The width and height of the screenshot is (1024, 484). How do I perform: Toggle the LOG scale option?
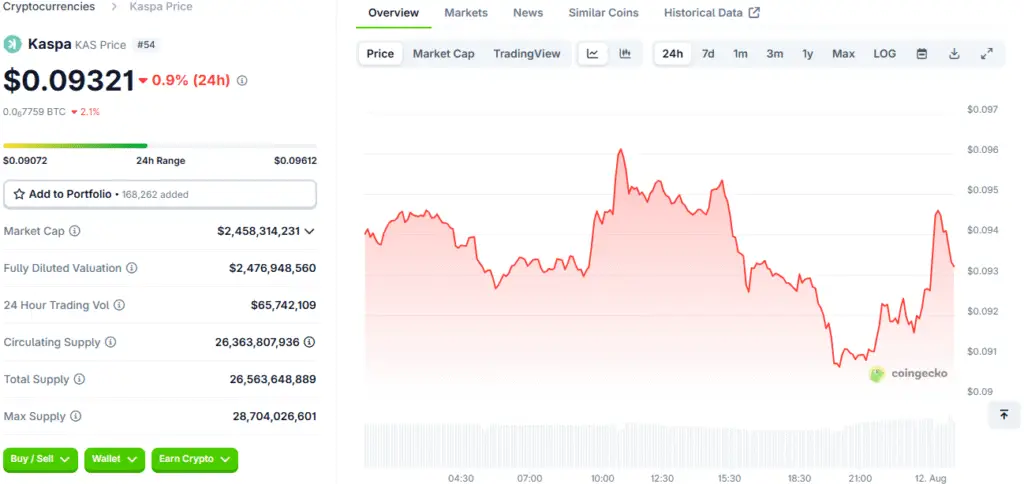click(884, 54)
